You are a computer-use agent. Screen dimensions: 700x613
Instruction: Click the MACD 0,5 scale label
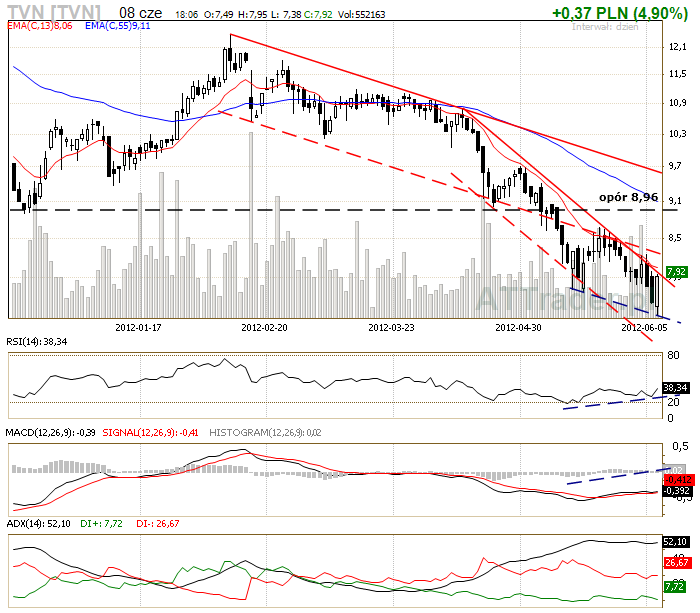tap(680, 446)
